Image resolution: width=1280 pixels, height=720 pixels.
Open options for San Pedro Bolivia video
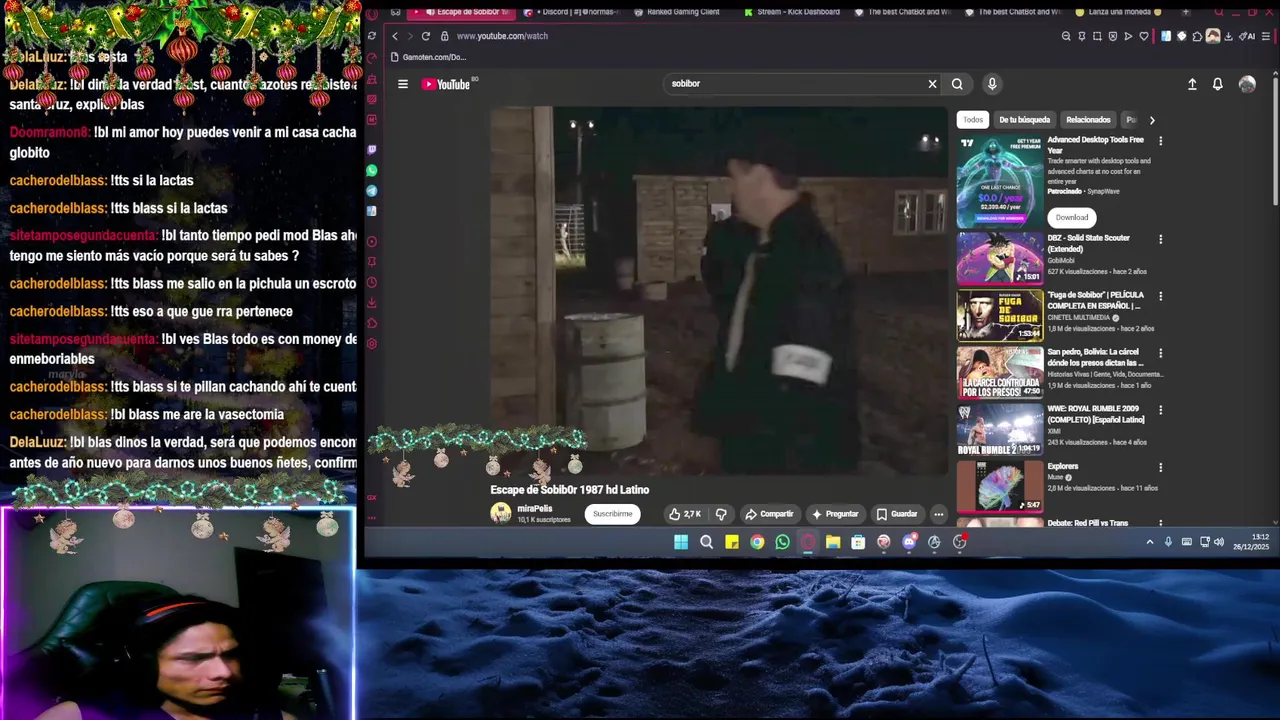1160,353
